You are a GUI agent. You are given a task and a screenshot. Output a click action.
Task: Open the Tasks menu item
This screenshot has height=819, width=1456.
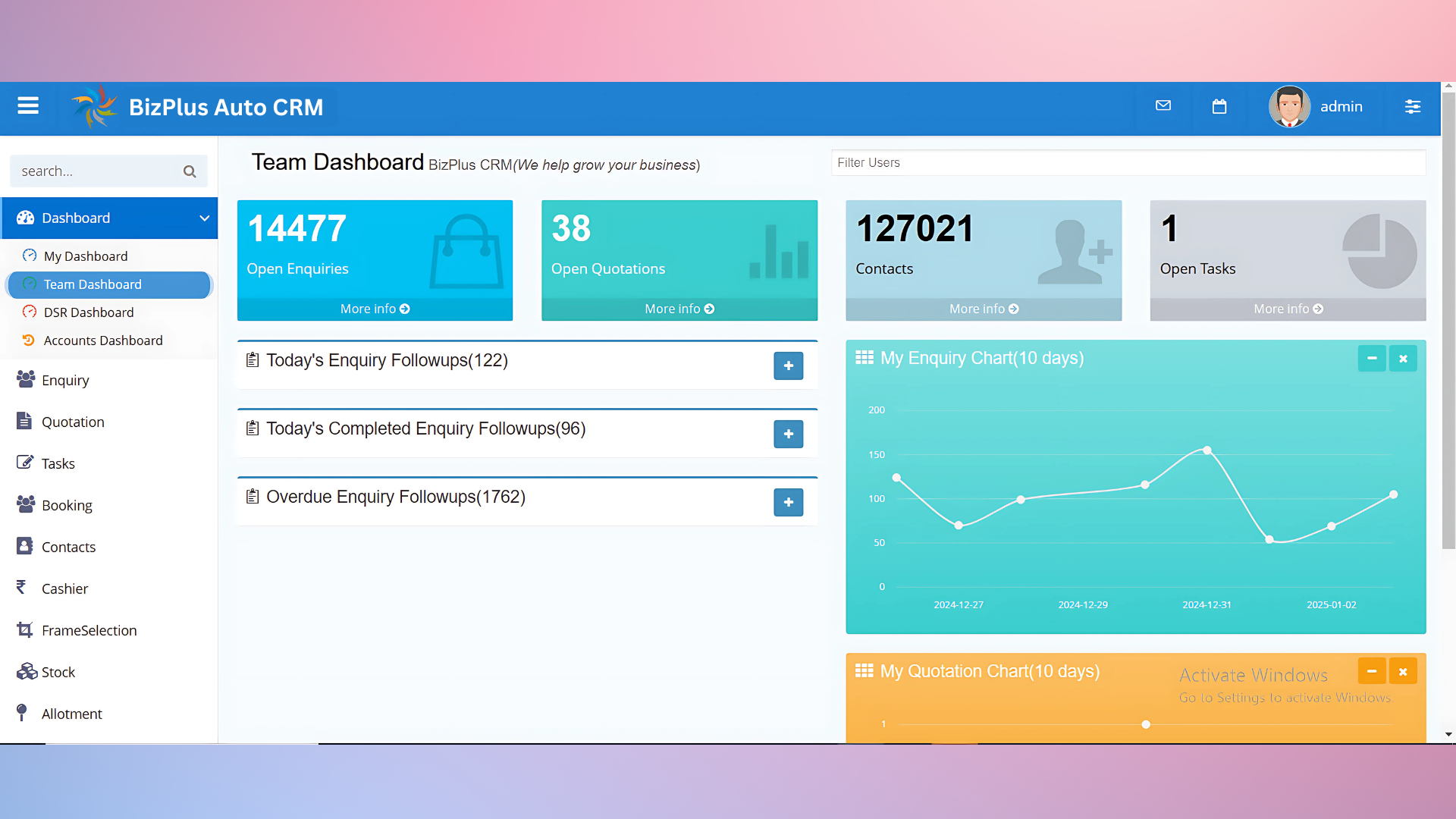tap(58, 463)
